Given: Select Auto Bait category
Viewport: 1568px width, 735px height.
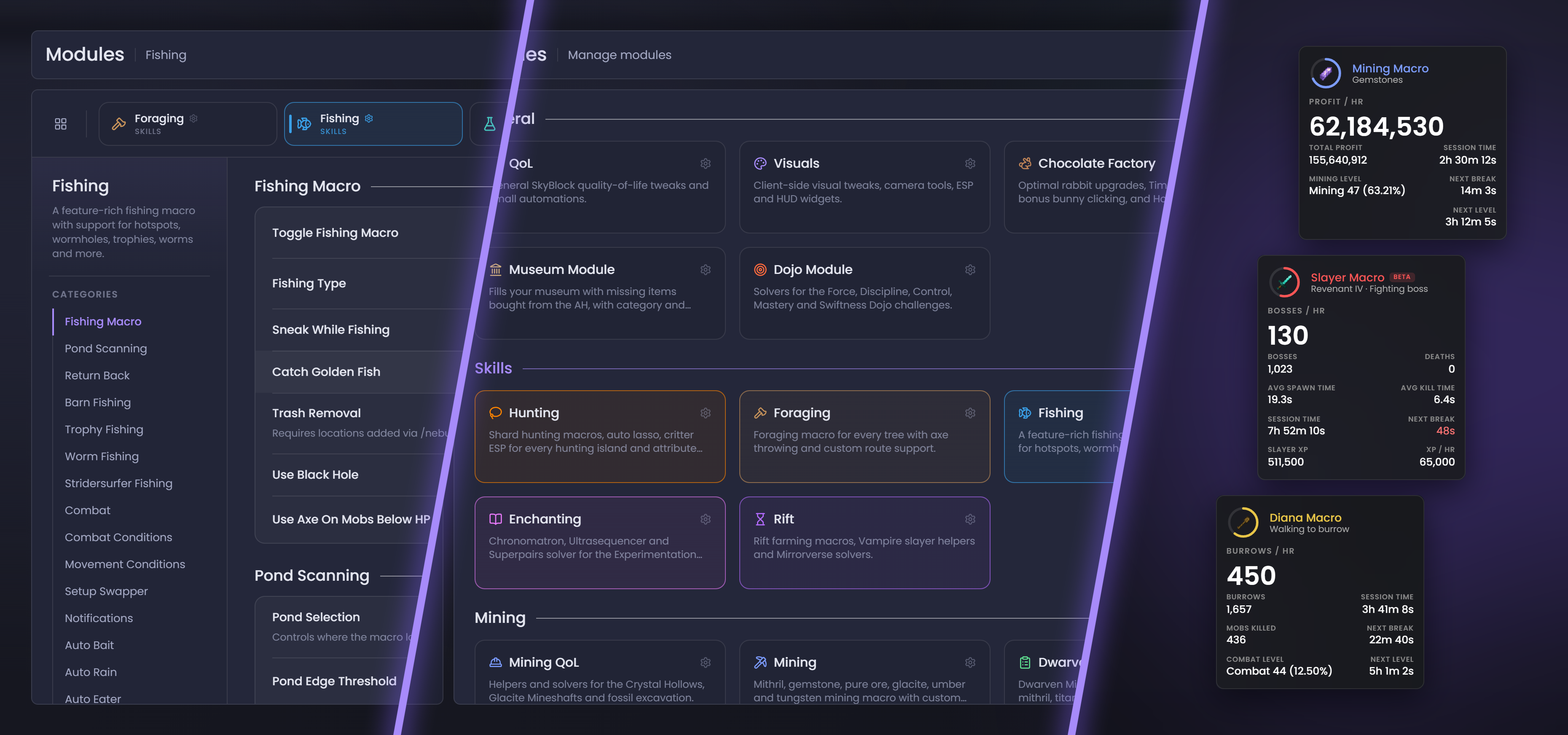Looking at the screenshot, I should coord(89,645).
